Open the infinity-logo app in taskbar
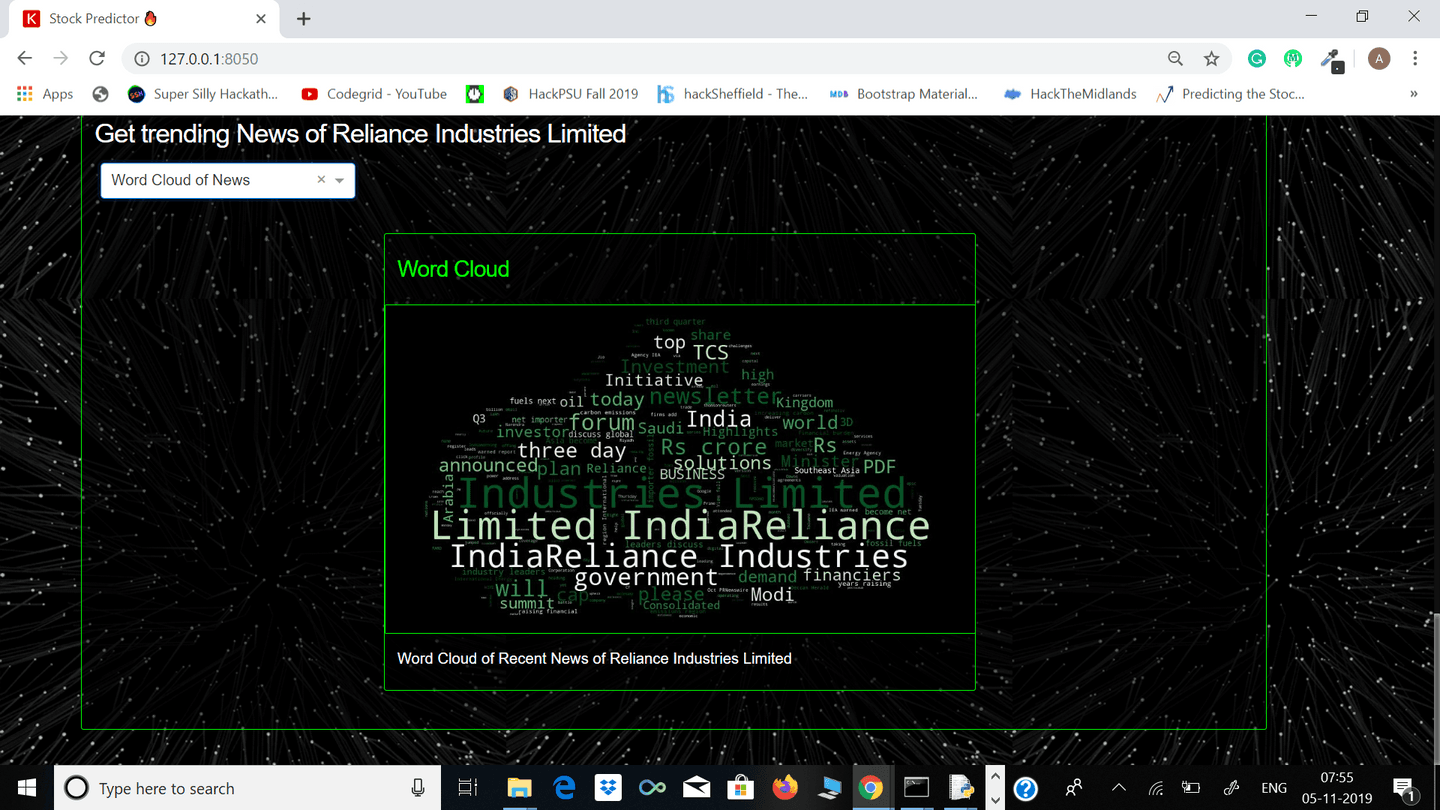1440x810 pixels. click(653, 788)
